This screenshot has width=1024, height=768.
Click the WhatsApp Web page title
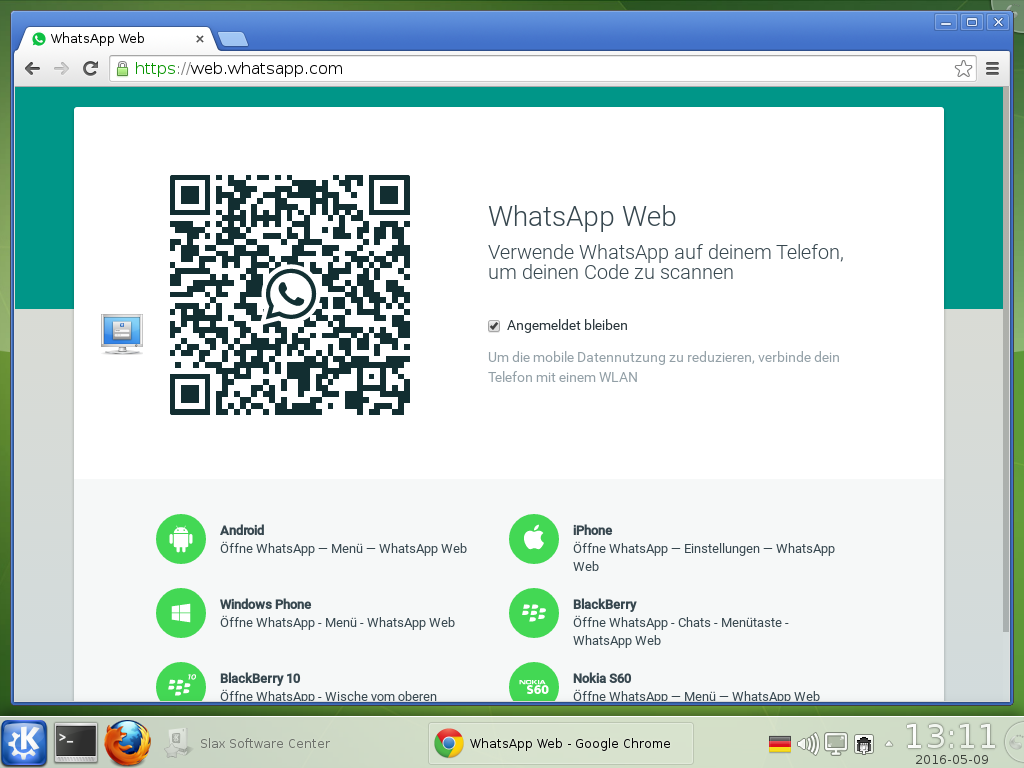pyautogui.click(x=582, y=217)
